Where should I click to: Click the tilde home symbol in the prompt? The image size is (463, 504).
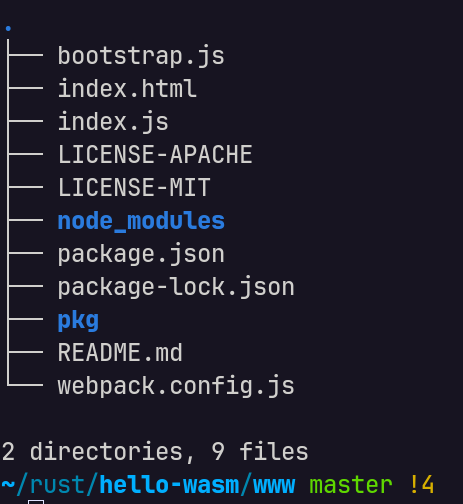coord(8,484)
